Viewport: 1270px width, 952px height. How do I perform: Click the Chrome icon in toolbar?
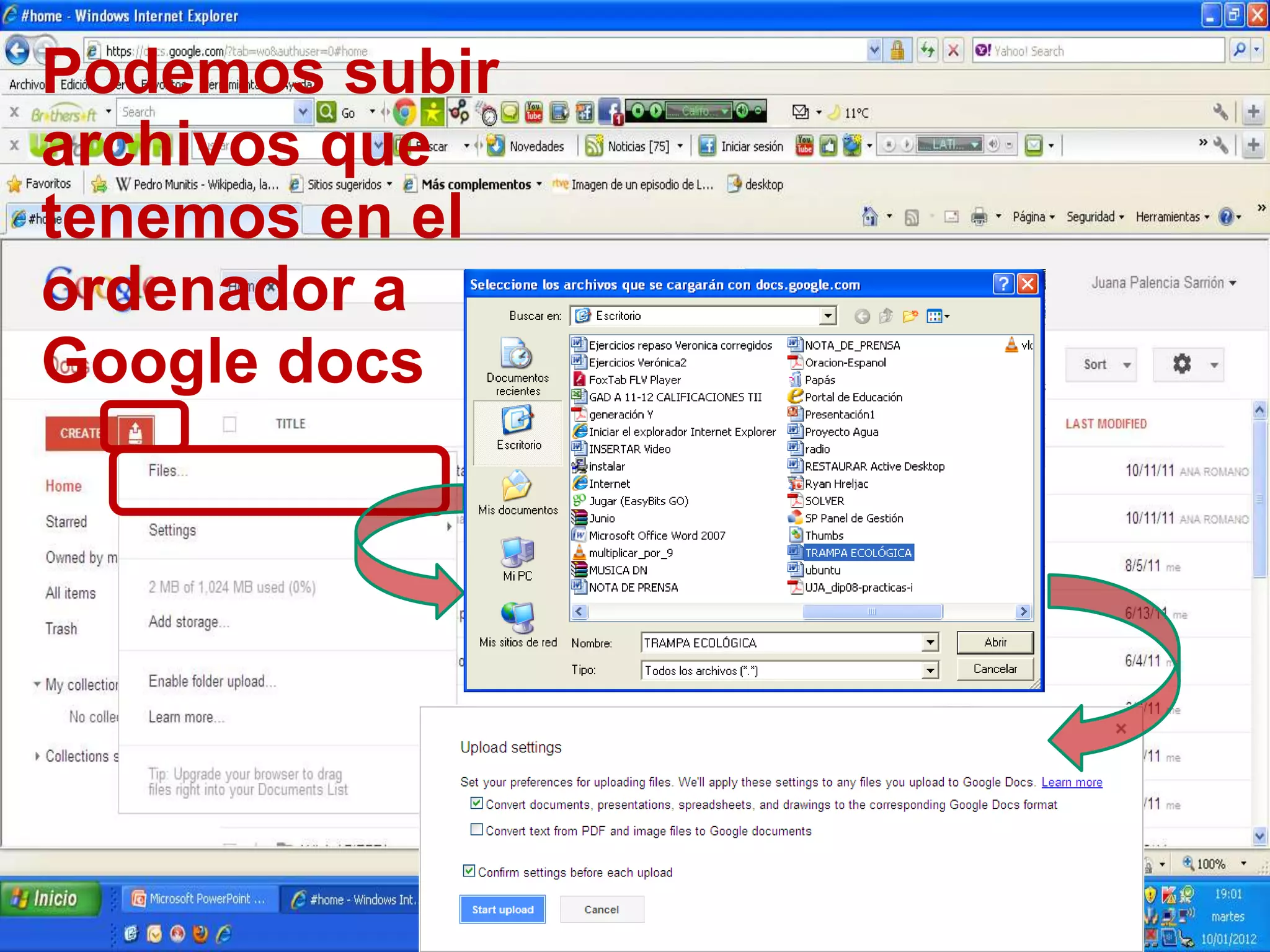[x=404, y=112]
